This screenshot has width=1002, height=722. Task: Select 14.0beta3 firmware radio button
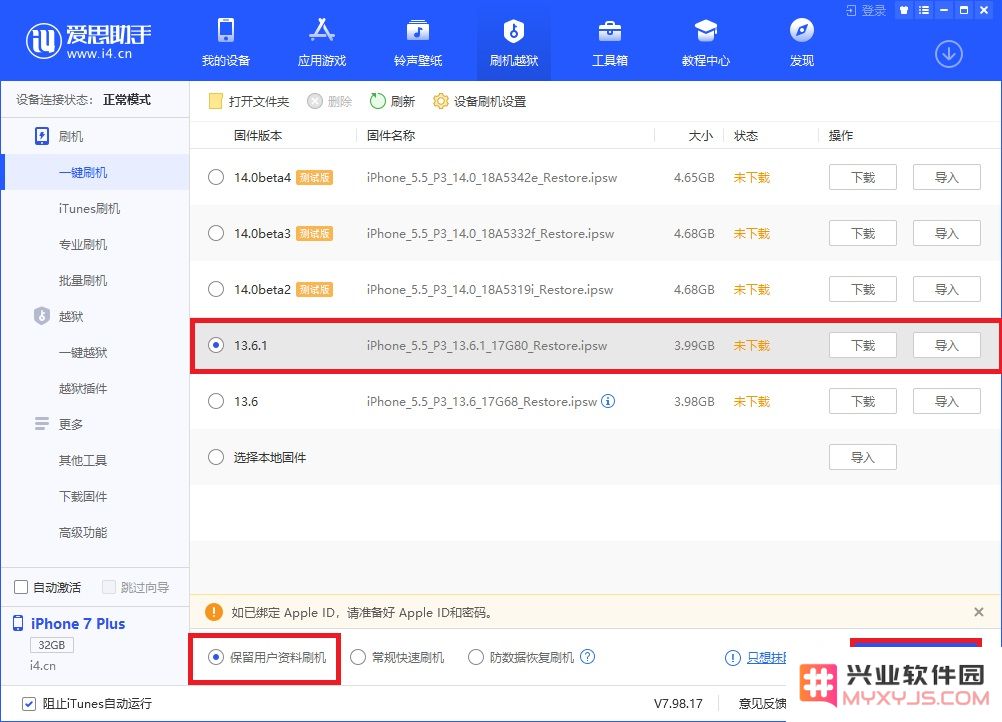(x=216, y=233)
